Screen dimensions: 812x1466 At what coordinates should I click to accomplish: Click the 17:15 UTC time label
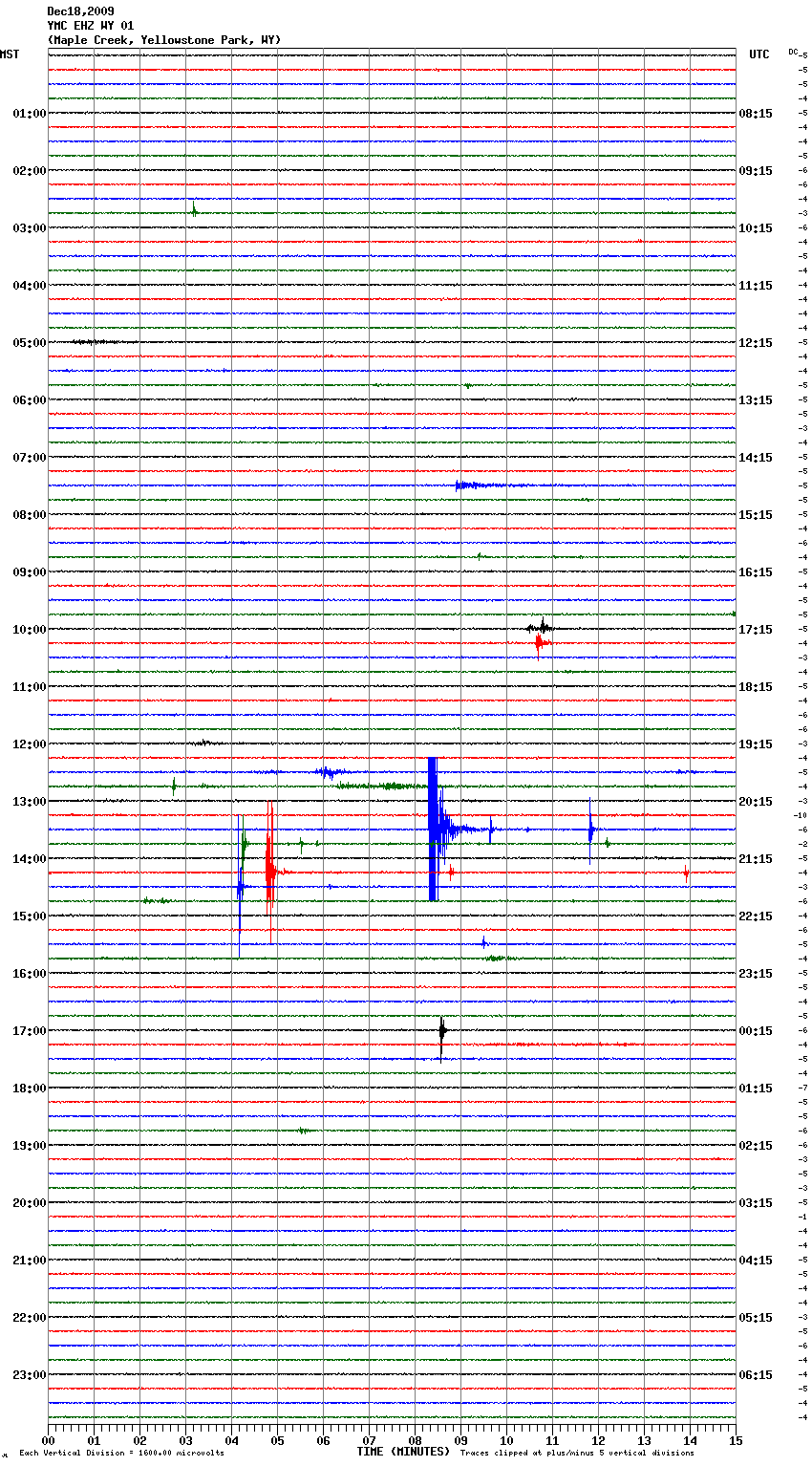(x=756, y=630)
